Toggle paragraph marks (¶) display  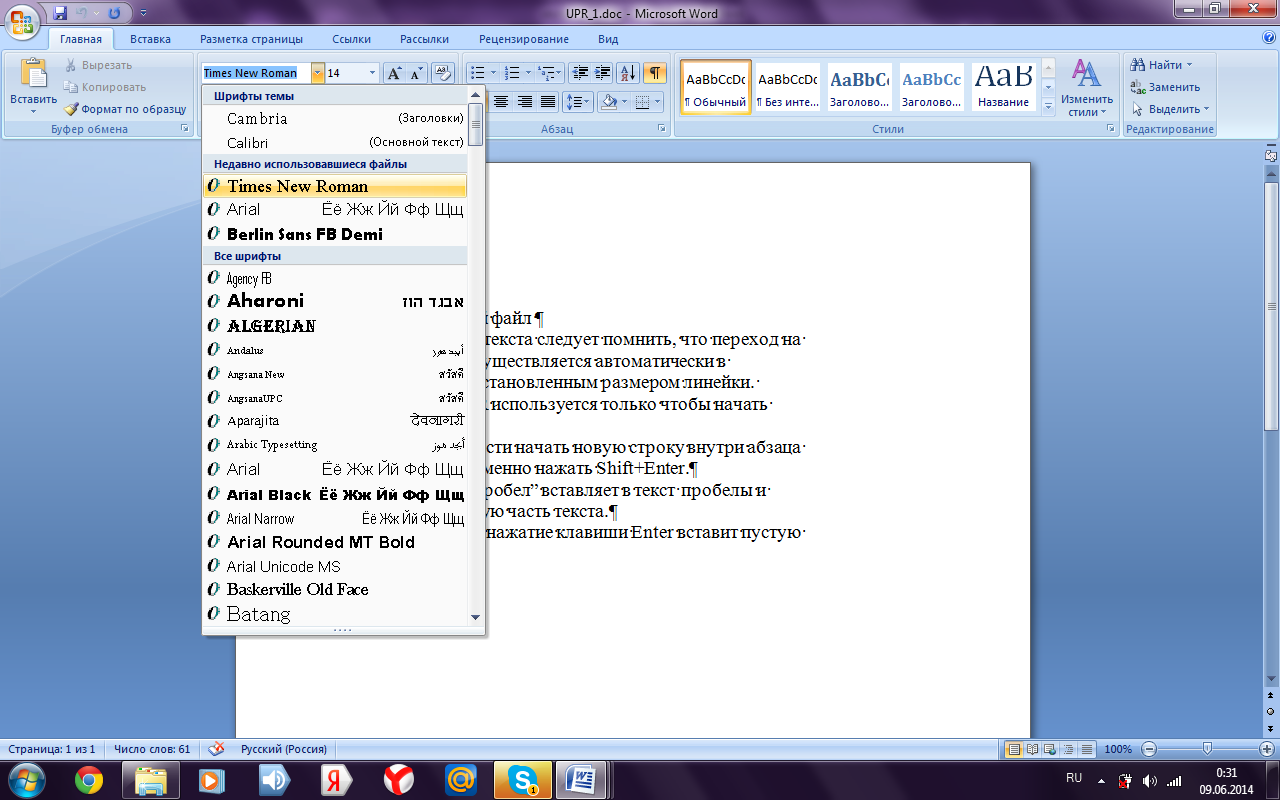tap(654, 73)
